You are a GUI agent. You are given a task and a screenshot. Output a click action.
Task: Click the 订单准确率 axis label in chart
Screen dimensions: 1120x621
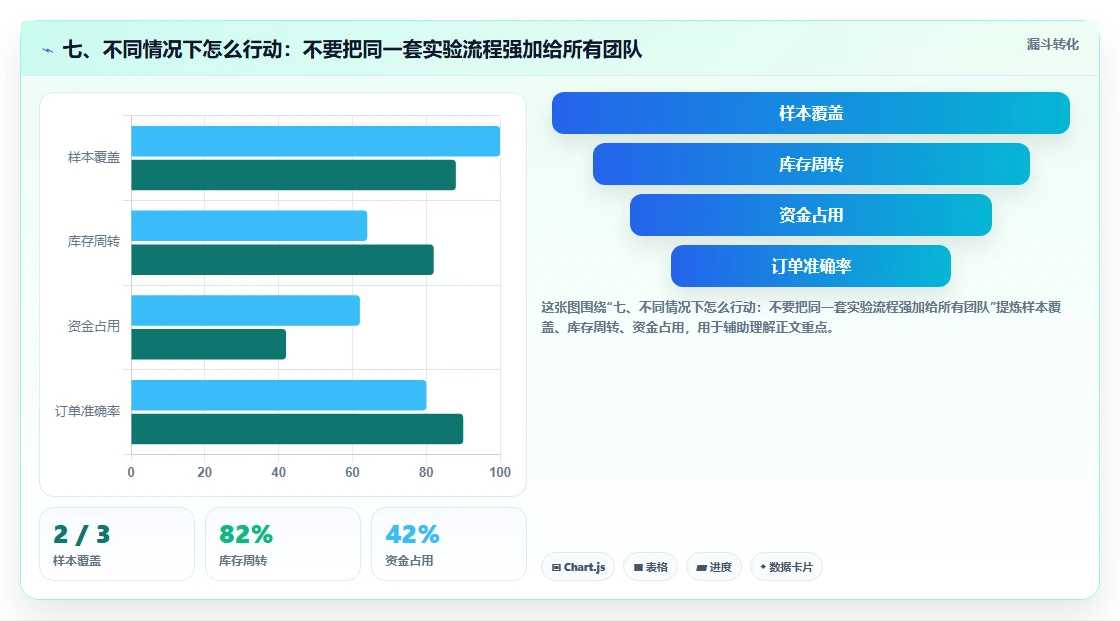[x=87, y=411]
